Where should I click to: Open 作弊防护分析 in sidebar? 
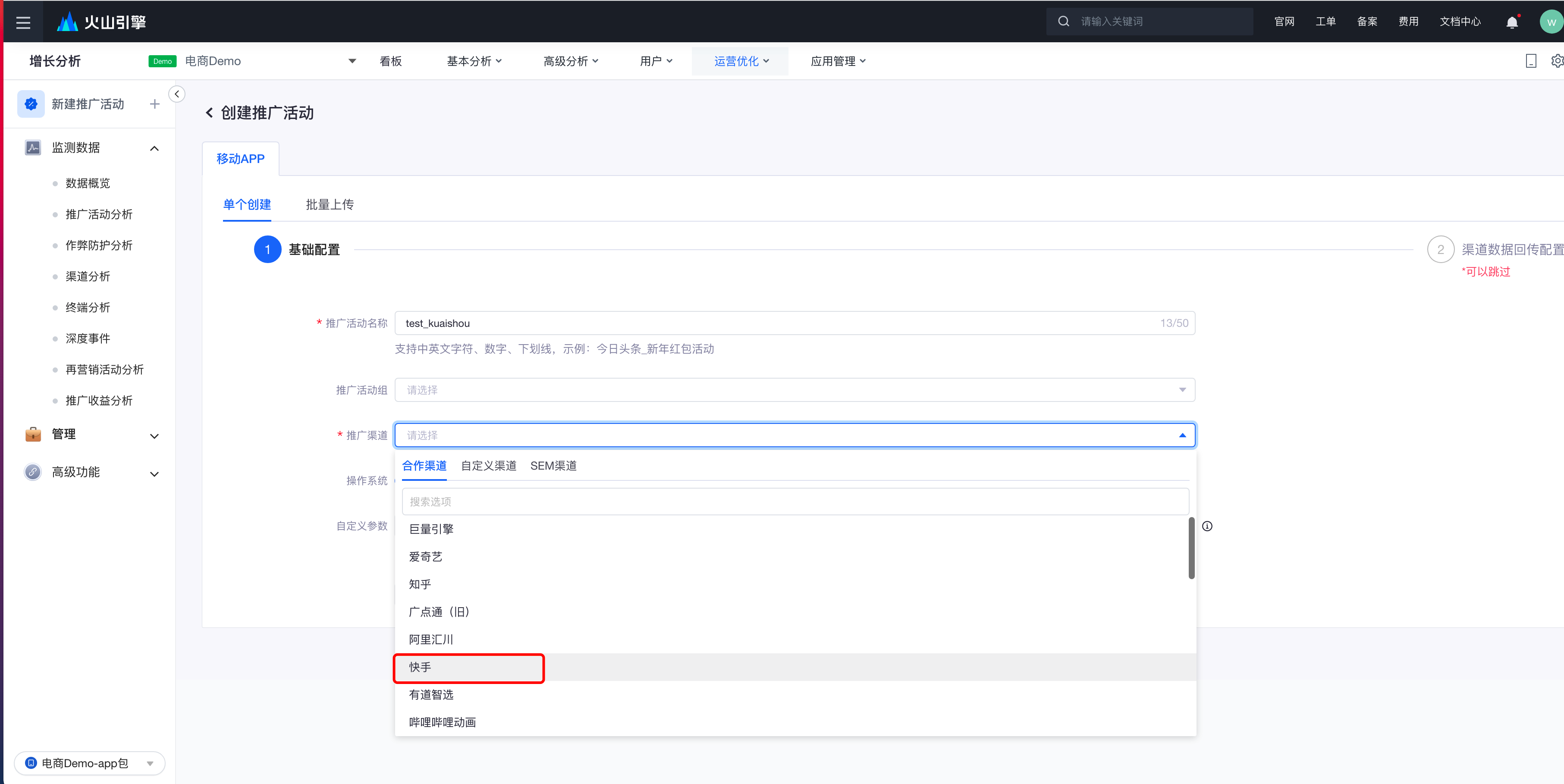coord(99,245)
